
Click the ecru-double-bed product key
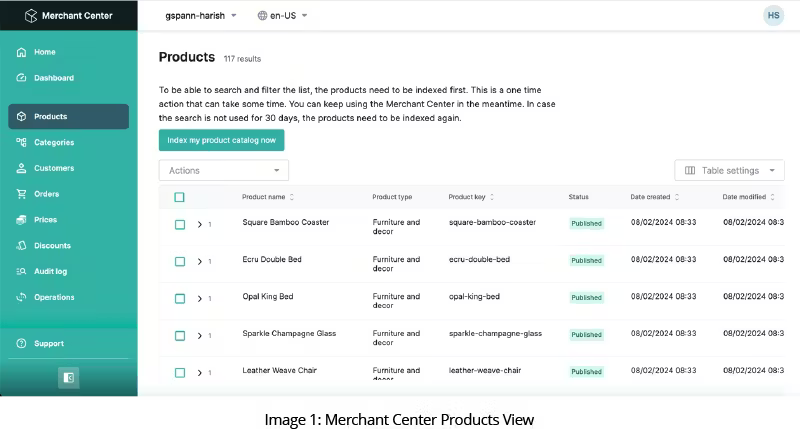coord(479,260)
